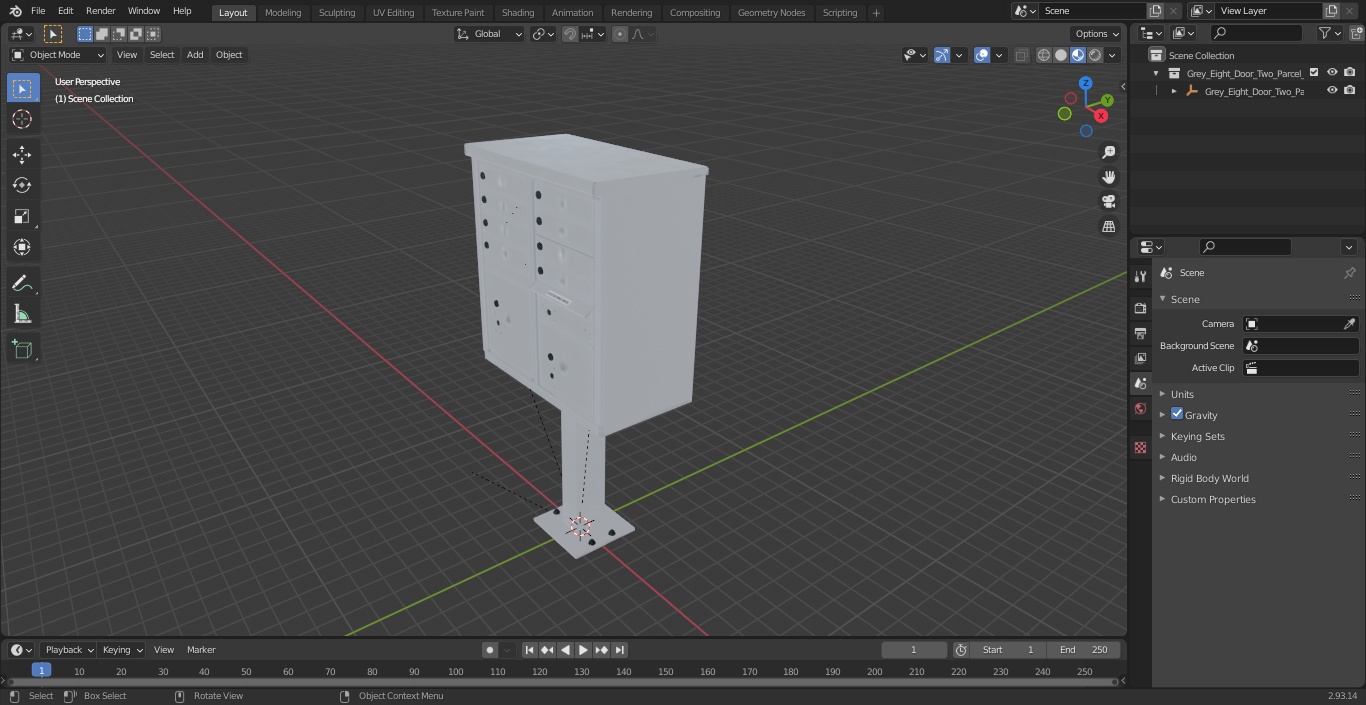Click the viewport pan hand icon
1366x705 pixels.
(1109, 177)
